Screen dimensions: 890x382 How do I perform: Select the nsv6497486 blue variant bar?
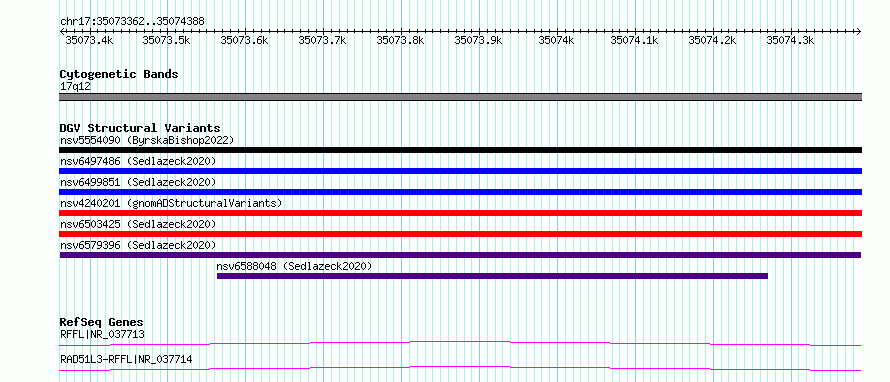click(460, 171)
